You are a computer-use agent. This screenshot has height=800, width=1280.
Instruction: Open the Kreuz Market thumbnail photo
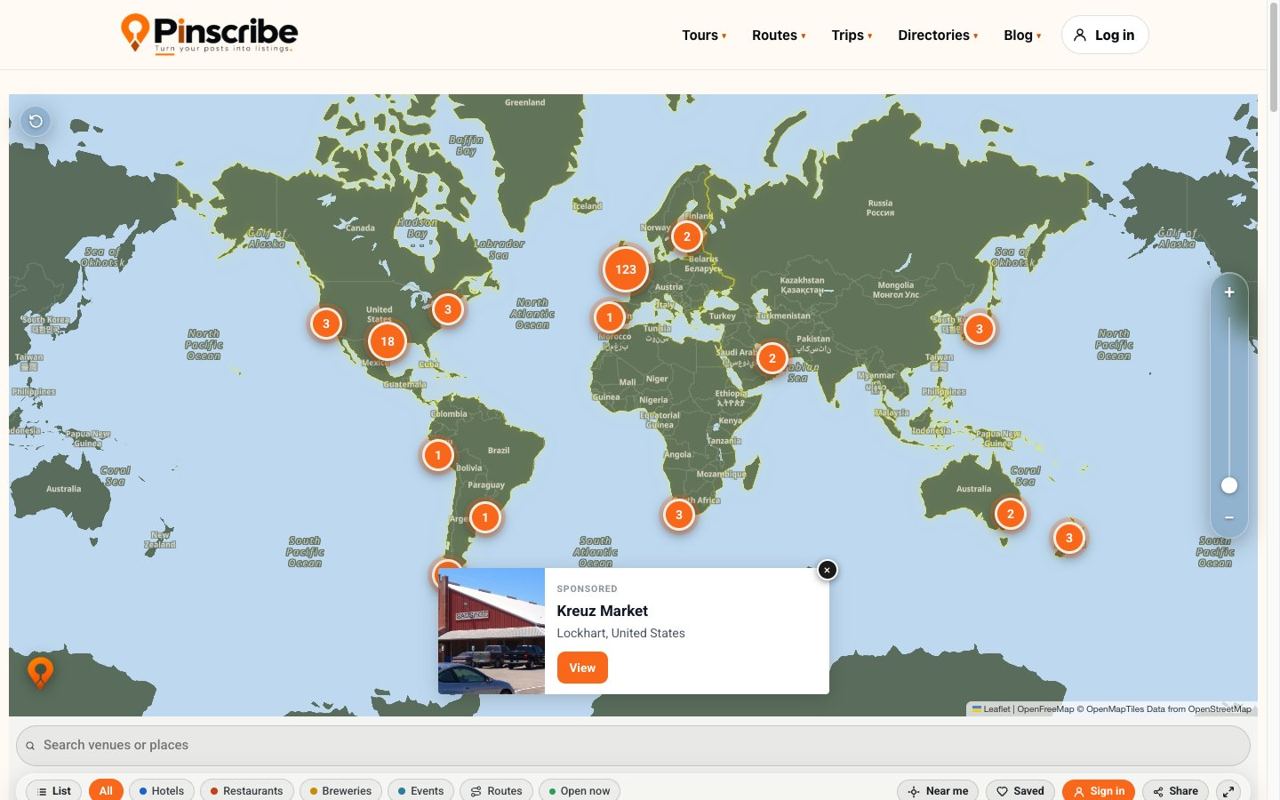pos(491,631)
